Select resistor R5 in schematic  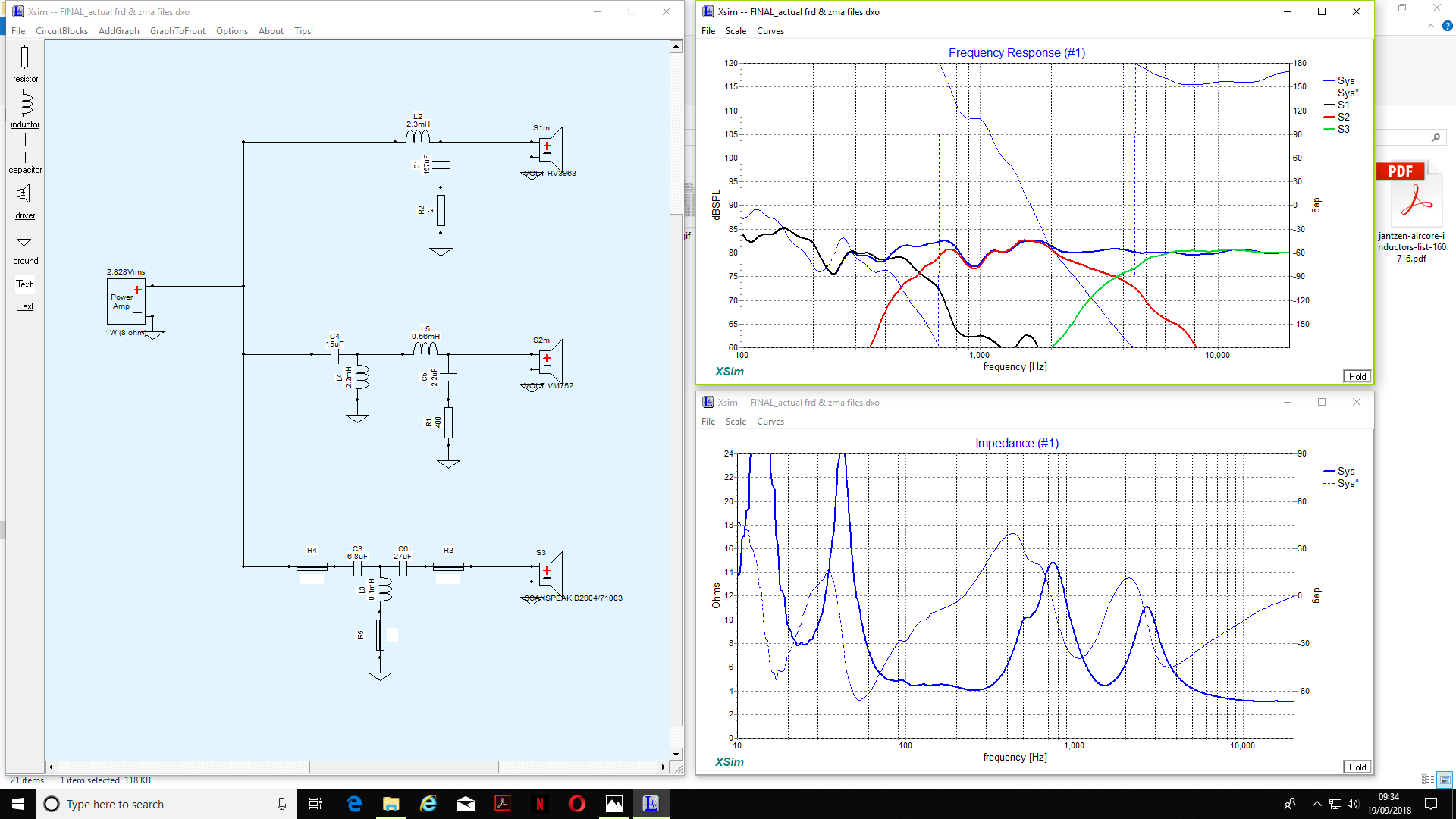(380, 635)
